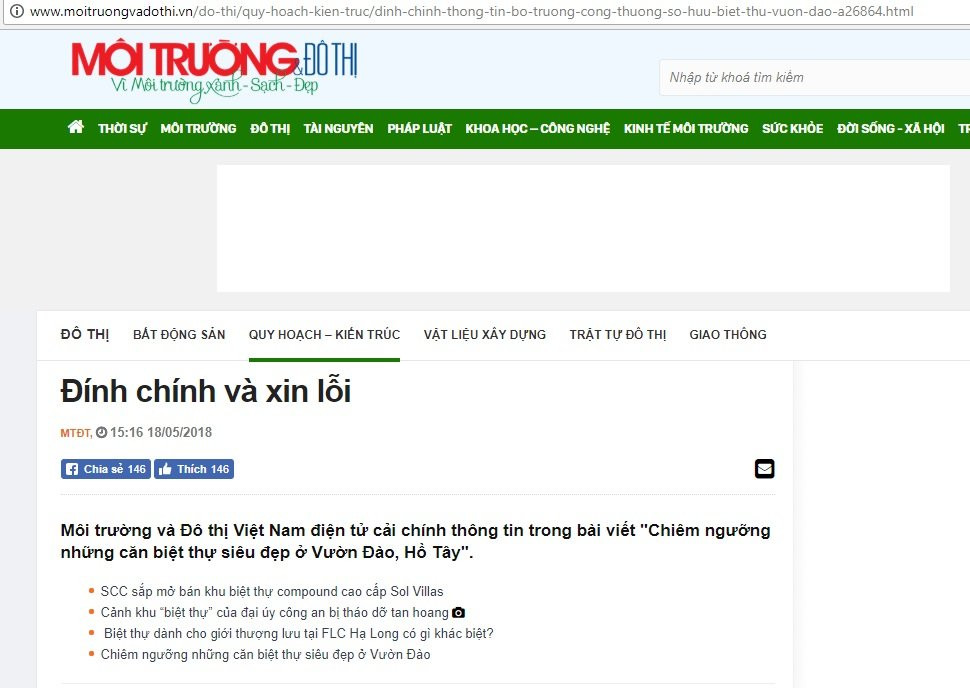Open the SỨC KHỎE menu item
The height and width of the screenshot is (688, 970).
(x=792, y=129)
